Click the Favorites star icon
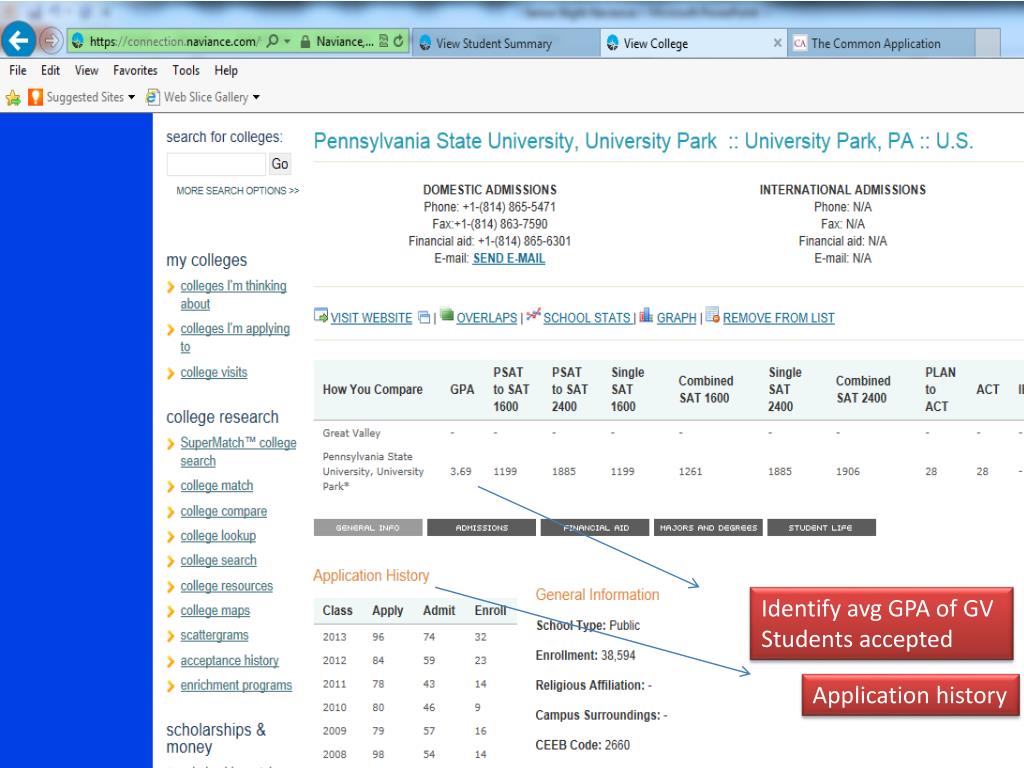 (13, 97)
